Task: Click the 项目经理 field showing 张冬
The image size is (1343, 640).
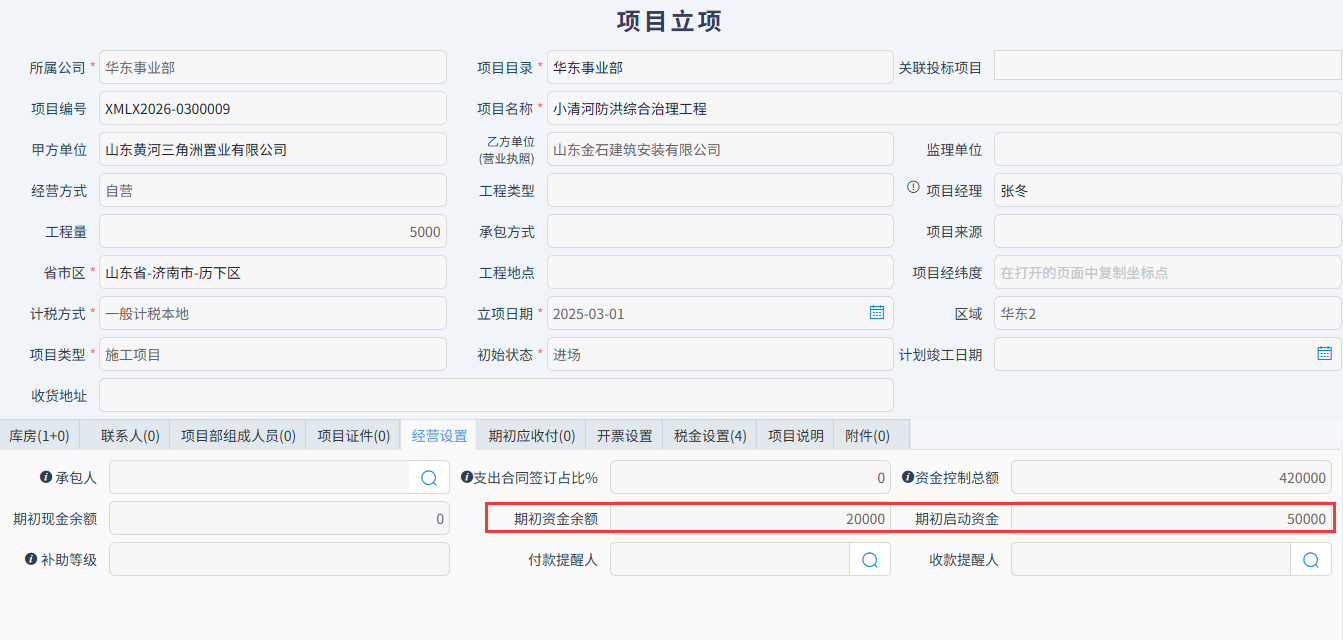Action: (1168, 190)
